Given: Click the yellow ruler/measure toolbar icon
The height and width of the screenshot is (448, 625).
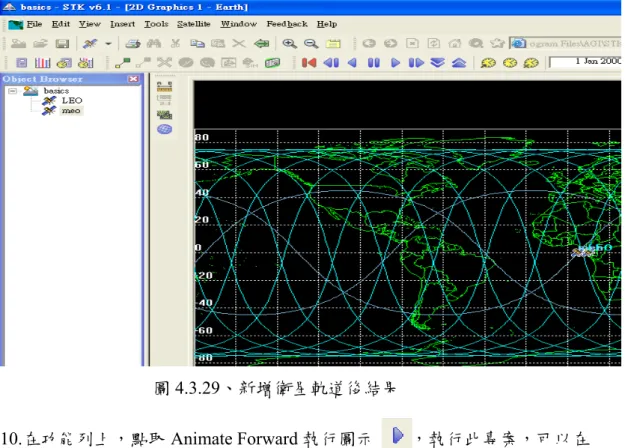Looking at the screenshot, I should pos(333,43).
